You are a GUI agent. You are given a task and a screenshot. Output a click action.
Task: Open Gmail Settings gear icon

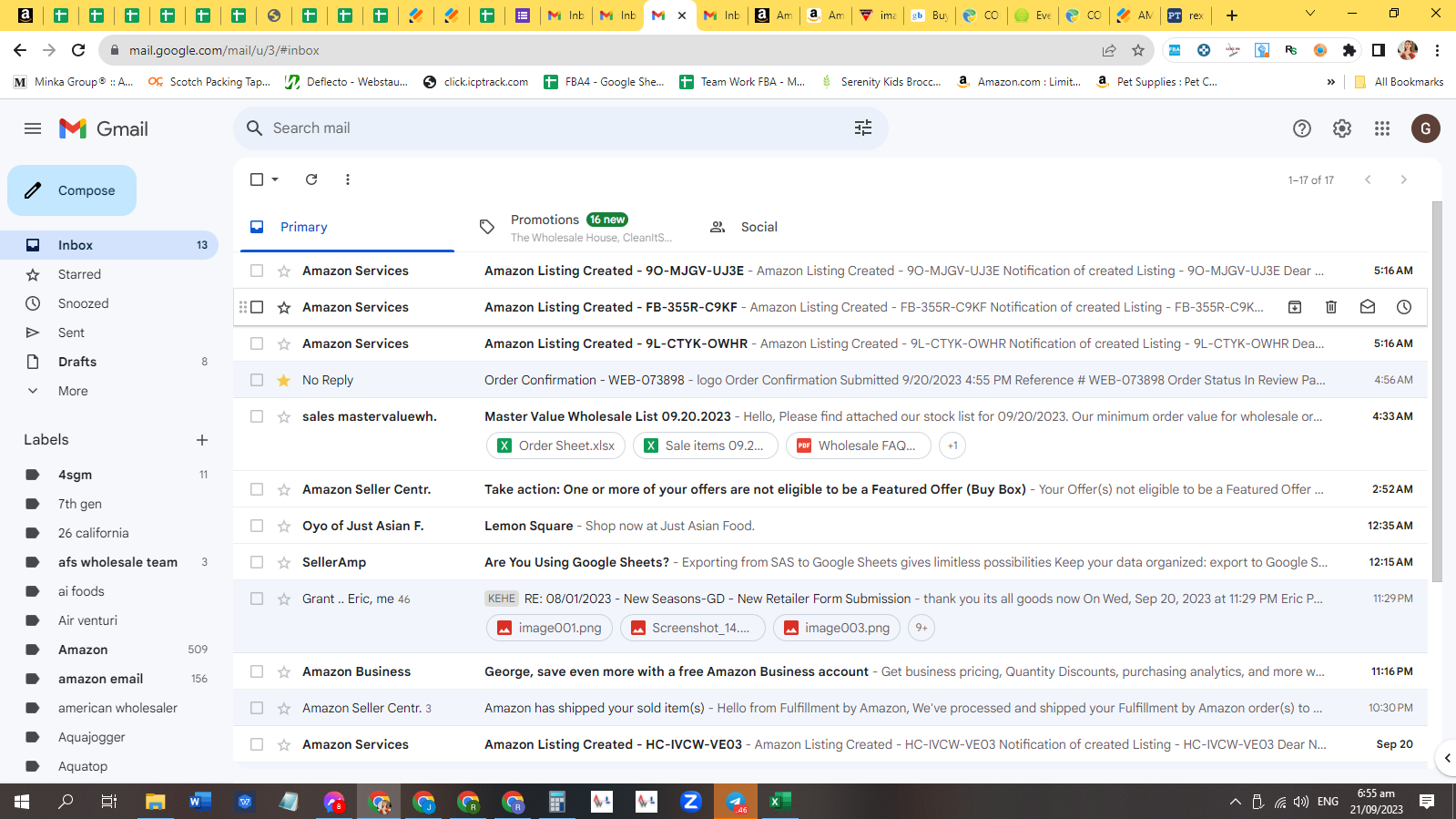(x=1342, y=128)
